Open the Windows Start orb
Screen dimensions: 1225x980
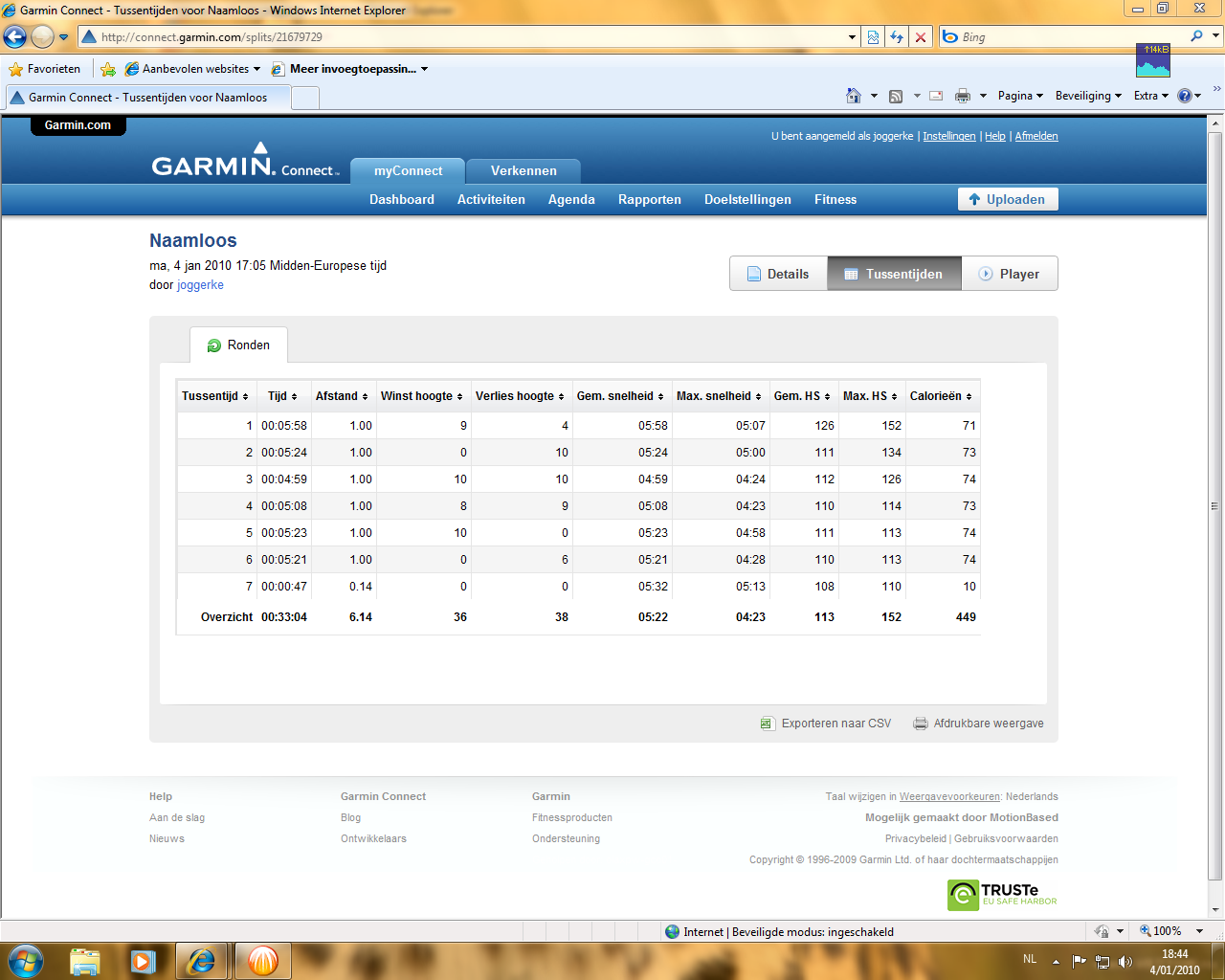[25, 961]
